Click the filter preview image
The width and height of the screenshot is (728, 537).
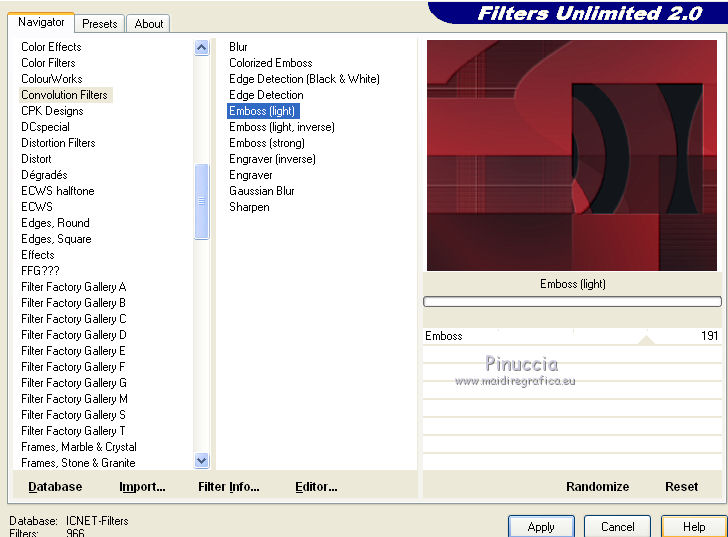tap(572, 155)
